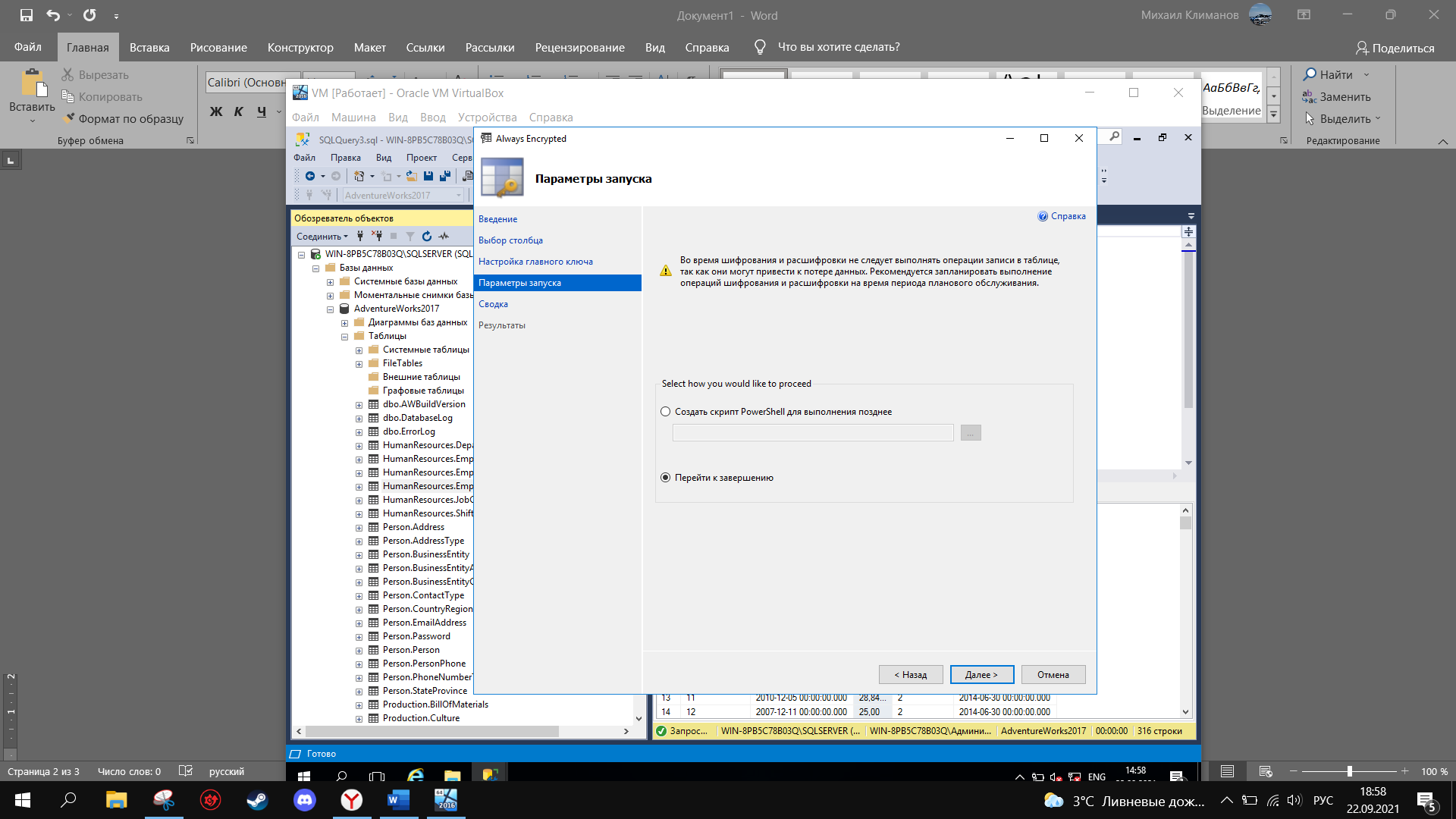This screenshot has width=1456, height=819.
Task: Click the Windows Start button on host taskbar
Action: tap(23, 800)
